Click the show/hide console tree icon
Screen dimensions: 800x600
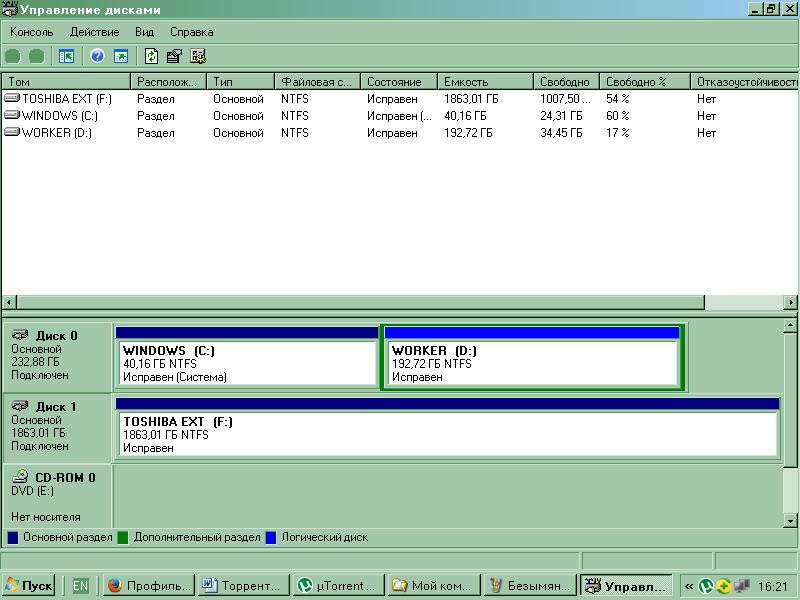66,56
